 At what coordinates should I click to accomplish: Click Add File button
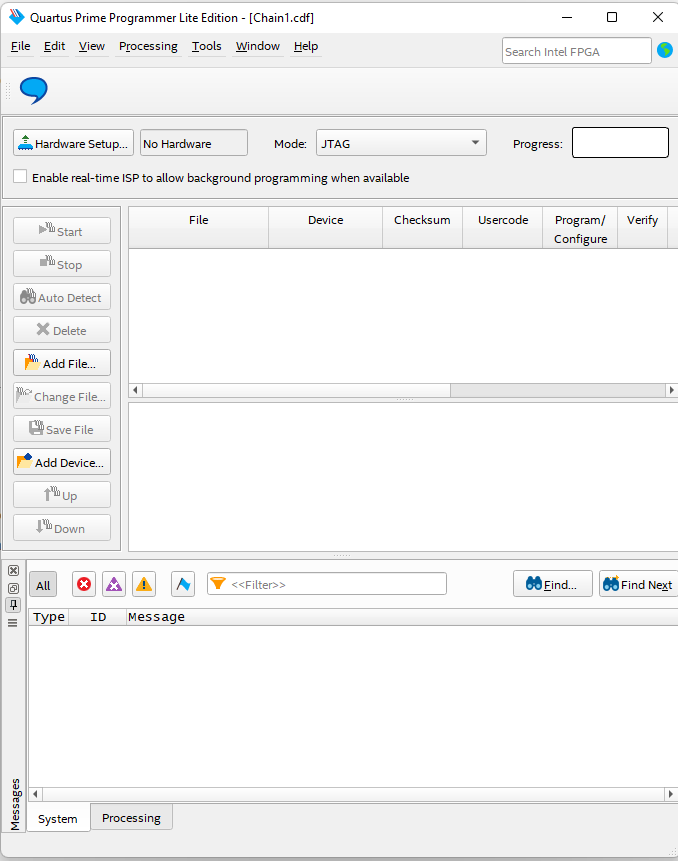tap(62, 362)
